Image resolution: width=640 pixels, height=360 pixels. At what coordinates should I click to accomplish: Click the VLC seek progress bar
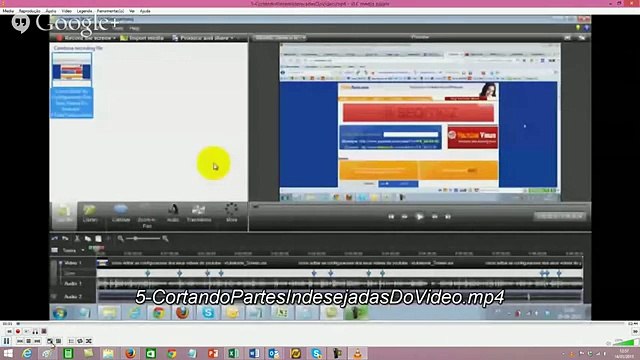321,324
